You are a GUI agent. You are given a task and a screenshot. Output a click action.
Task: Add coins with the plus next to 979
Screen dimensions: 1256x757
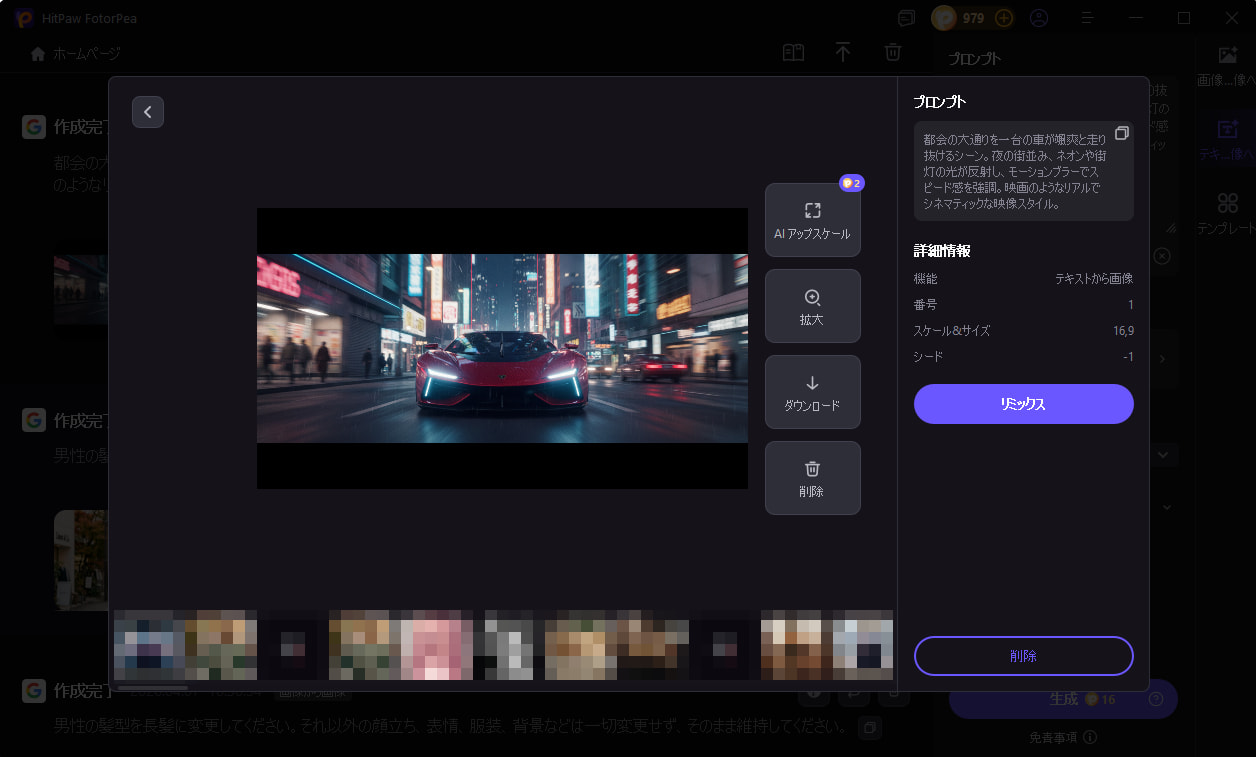point(1003,18)
